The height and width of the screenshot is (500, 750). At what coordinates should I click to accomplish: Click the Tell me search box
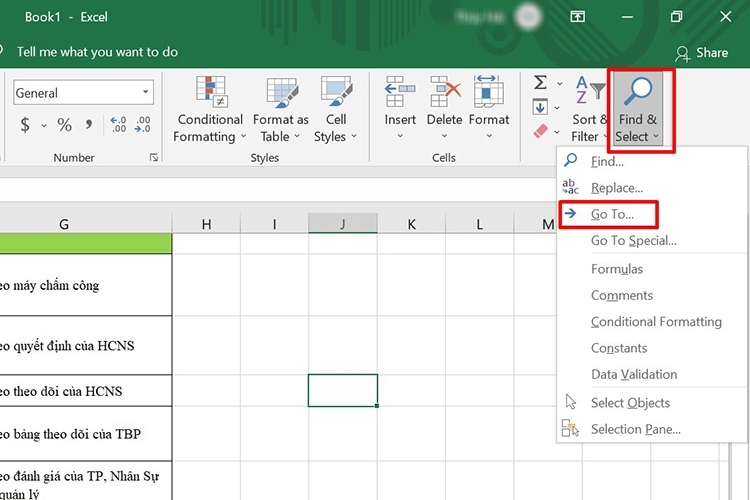click(97, 52)
